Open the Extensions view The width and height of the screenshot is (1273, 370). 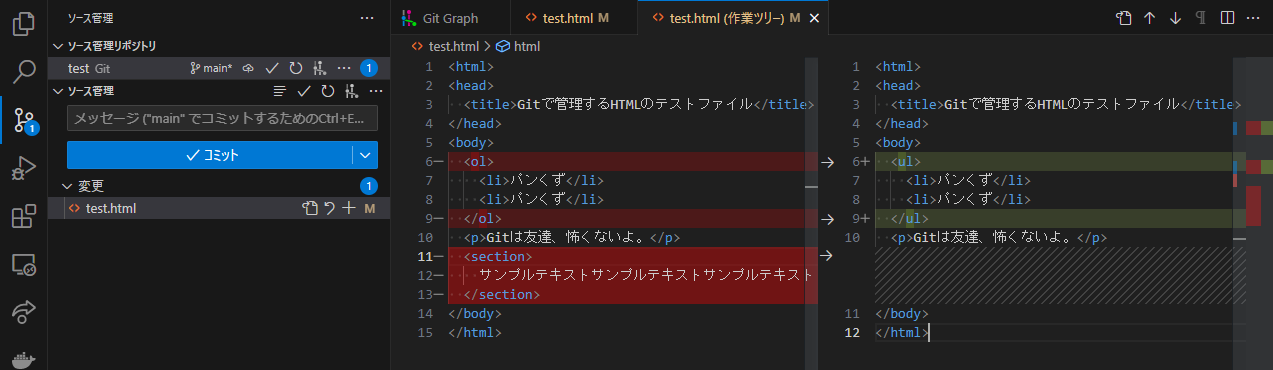tap(23, 217)
